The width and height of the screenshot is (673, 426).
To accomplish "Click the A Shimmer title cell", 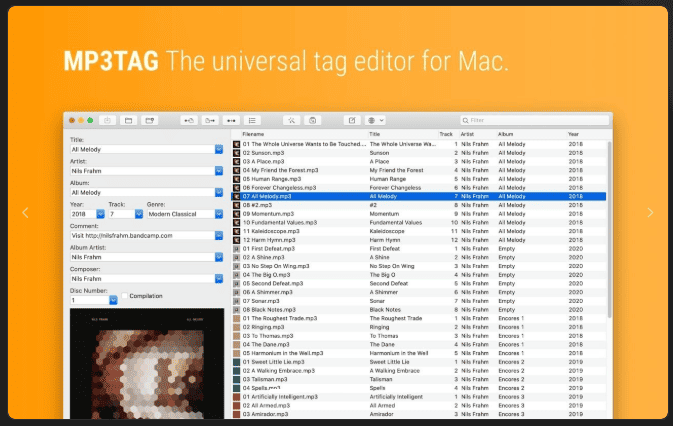I will pos(383,292).
